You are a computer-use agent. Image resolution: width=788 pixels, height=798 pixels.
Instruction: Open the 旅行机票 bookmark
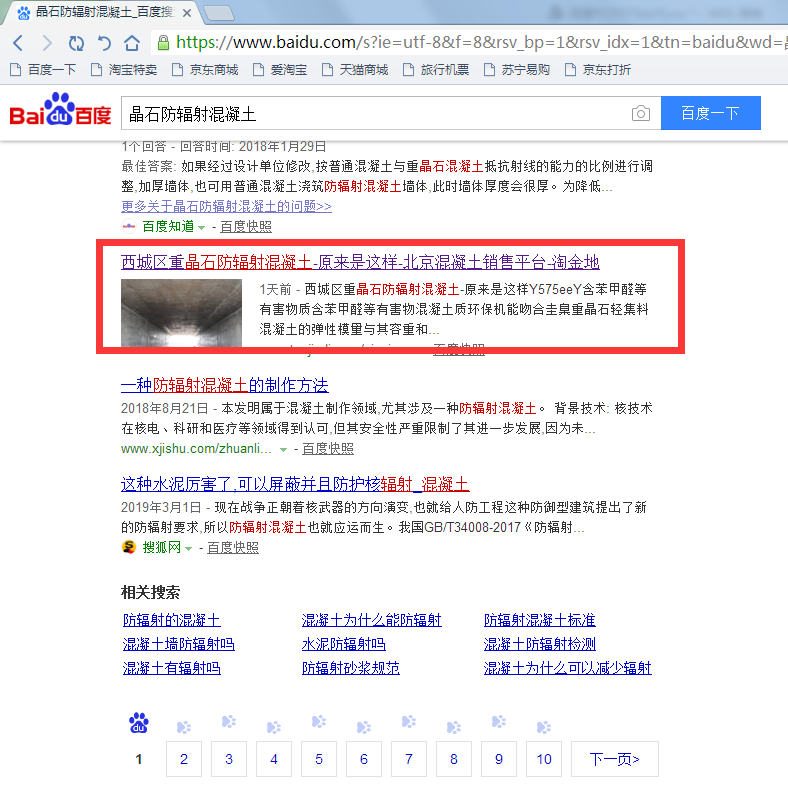point(436,70)
